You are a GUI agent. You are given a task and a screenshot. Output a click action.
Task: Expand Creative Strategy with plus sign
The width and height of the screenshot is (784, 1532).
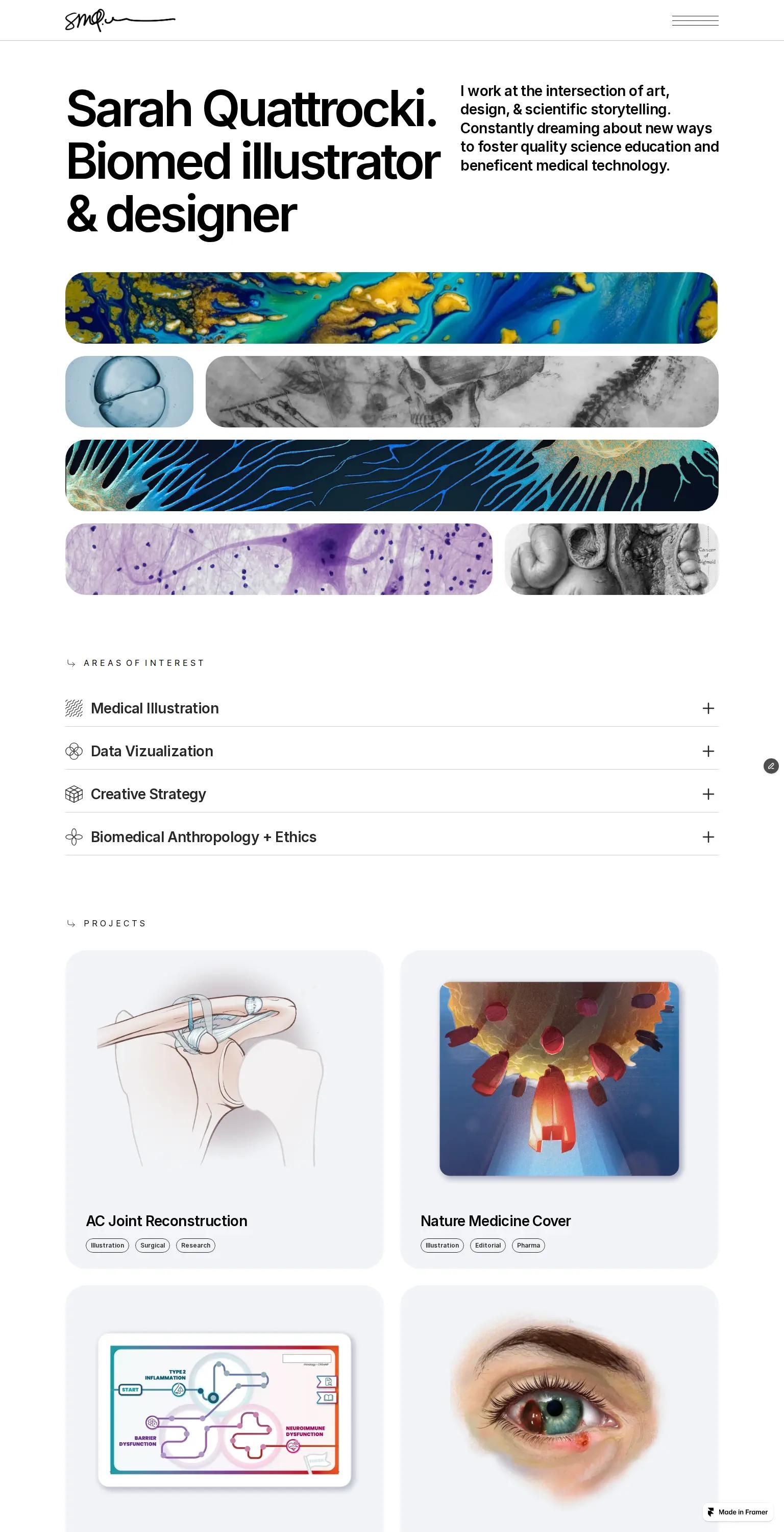coord(708,794)
